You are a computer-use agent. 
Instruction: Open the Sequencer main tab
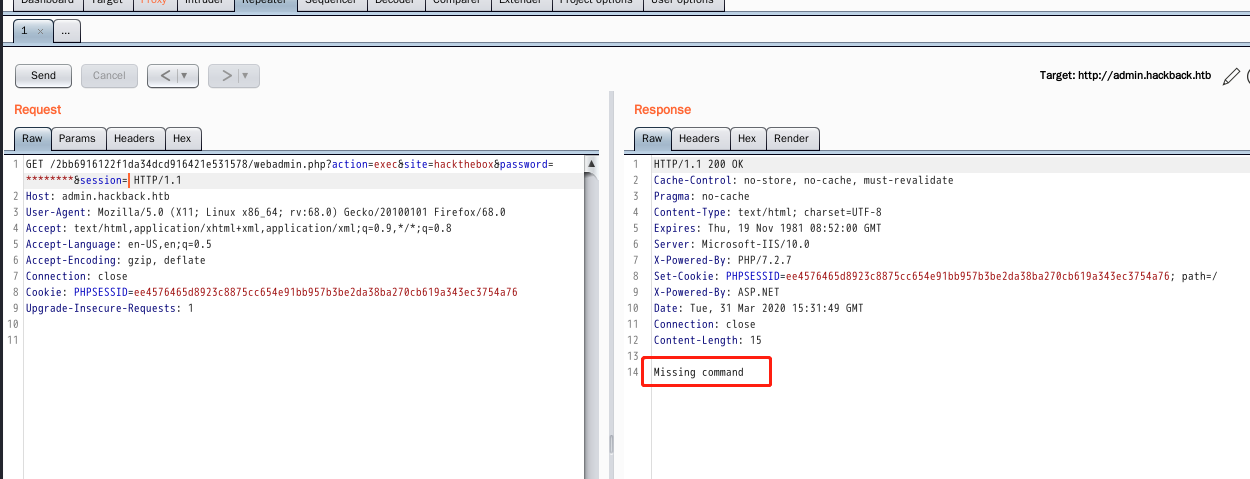click(331, 4)
